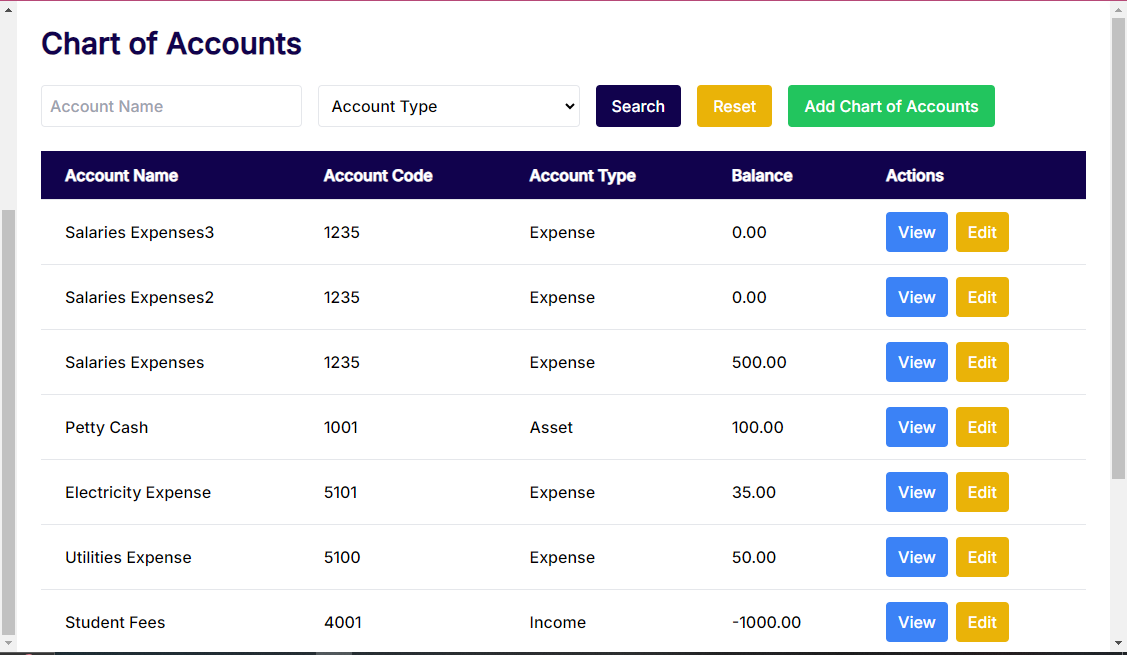Select the Student Fees name cell
This screenshot has width=1127, height=655.
click(115, 623)
